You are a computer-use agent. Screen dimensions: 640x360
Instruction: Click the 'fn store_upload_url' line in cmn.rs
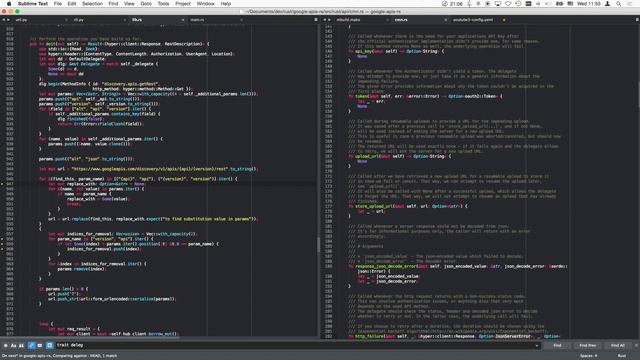pyautogui.click(x=408, y=206)
